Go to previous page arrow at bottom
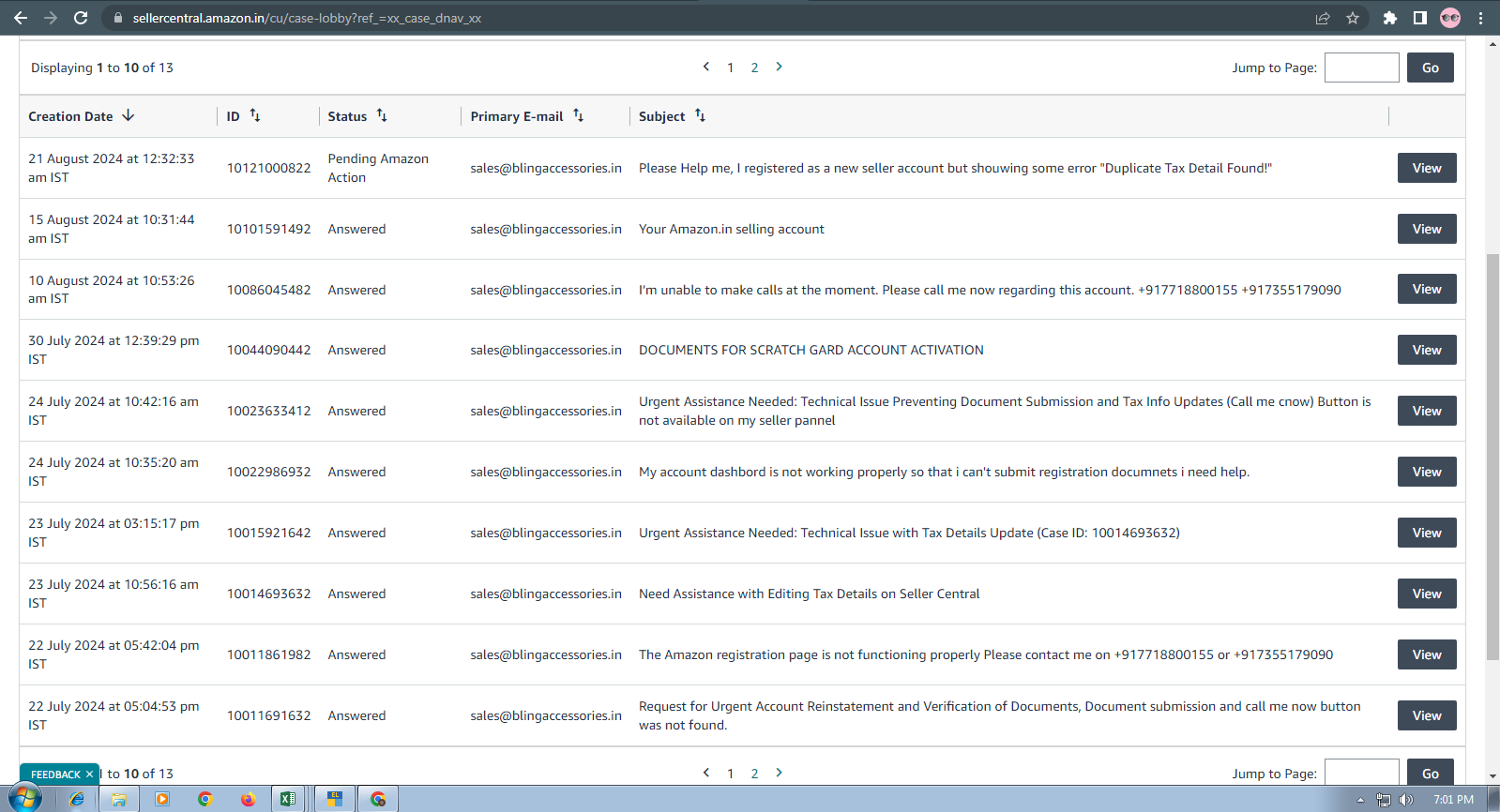The width and height of the screenshot is (1500, 812). coord(706,773)
